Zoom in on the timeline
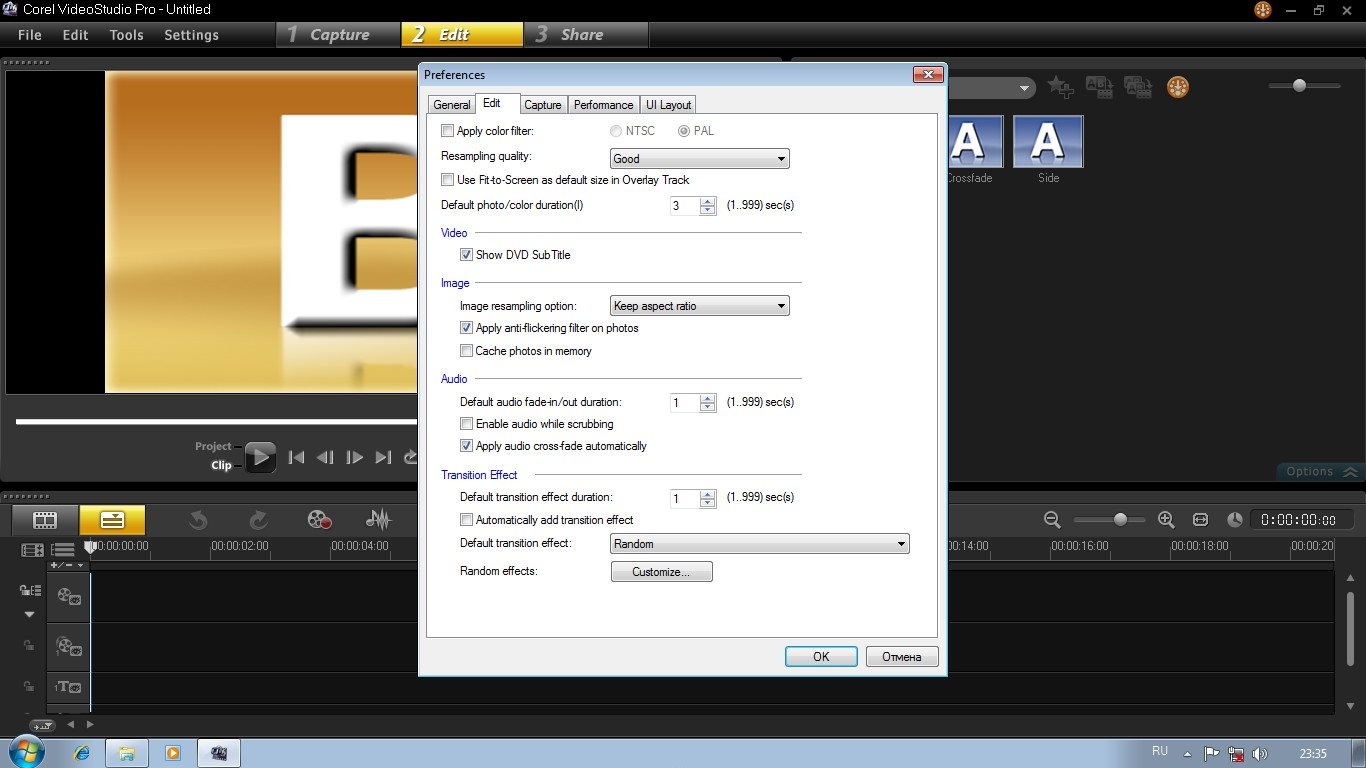The height and width of the screenshot is (768, 1366). [1166, 520]
